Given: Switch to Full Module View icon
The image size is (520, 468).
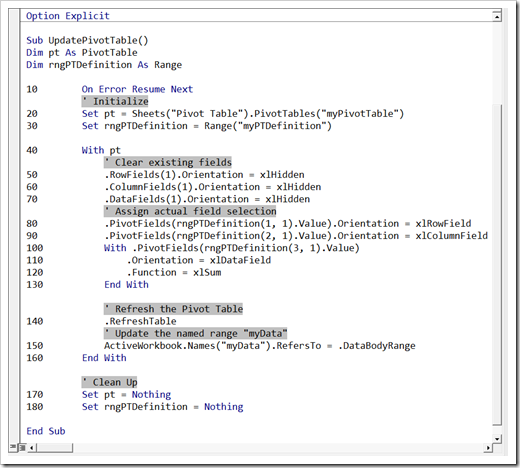Looking at the screenshot, I should 22,447.
